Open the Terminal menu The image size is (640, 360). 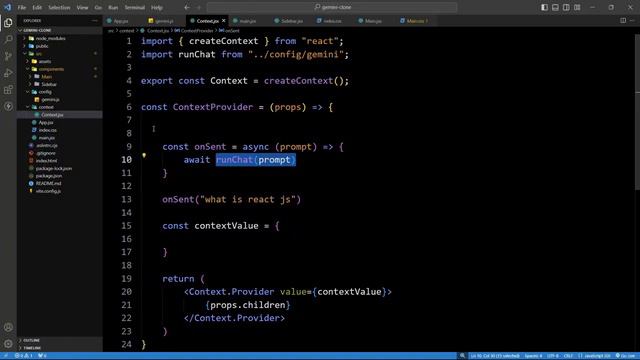[x=135, y=7]
